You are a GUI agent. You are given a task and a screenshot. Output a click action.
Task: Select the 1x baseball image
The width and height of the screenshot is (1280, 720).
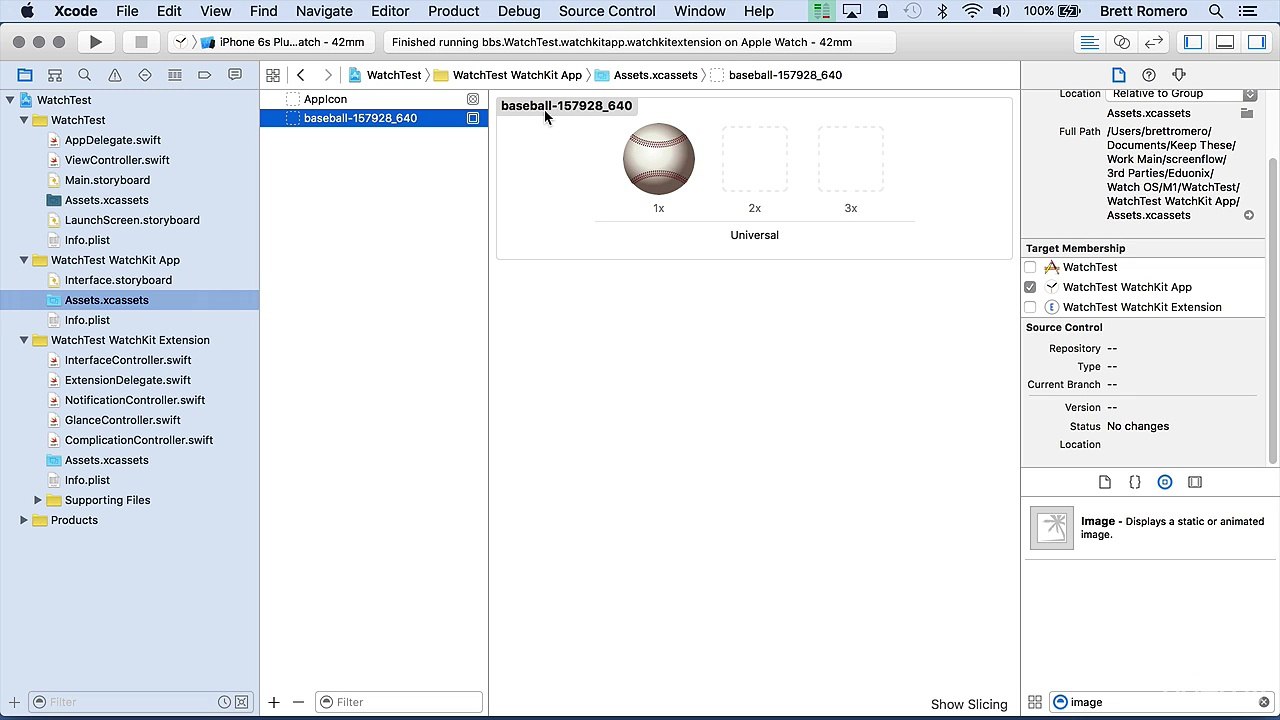point(659,159)
